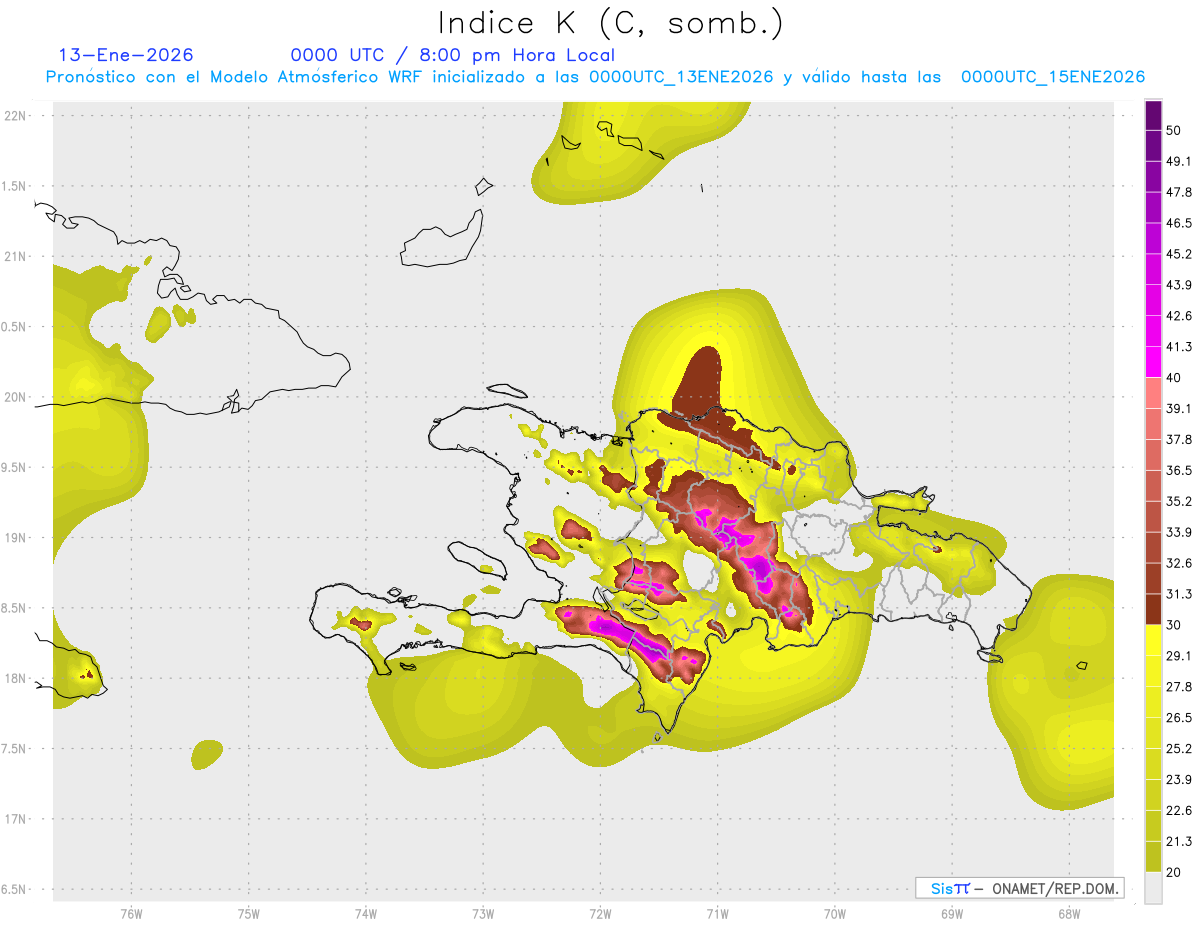Select the date label '13-Ene-2026'

126,55
